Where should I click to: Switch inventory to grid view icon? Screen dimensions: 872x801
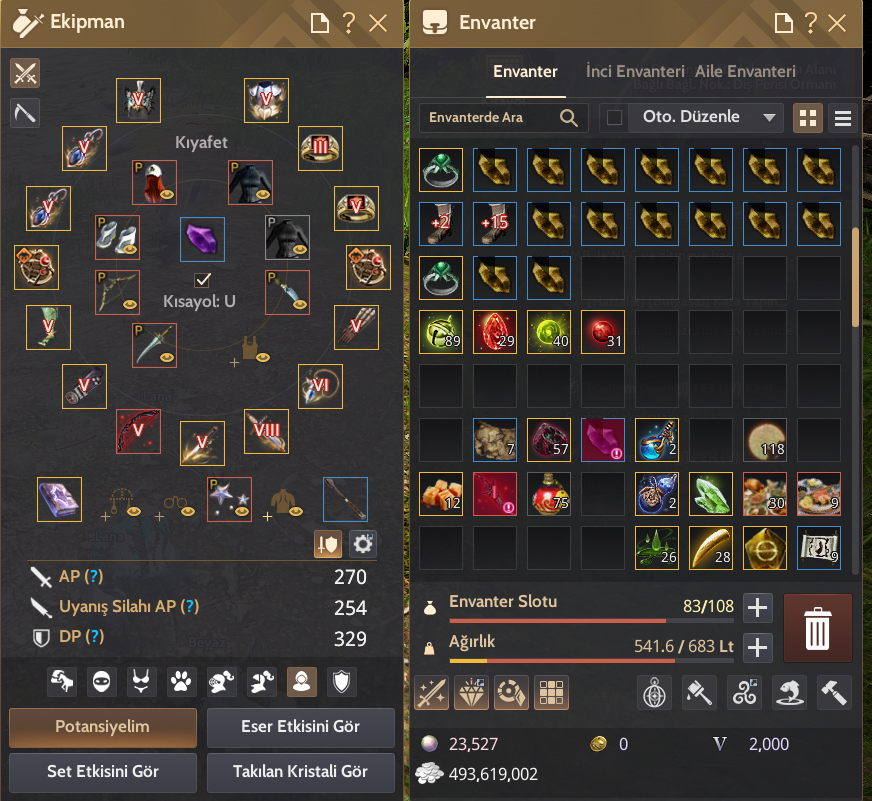807,118
